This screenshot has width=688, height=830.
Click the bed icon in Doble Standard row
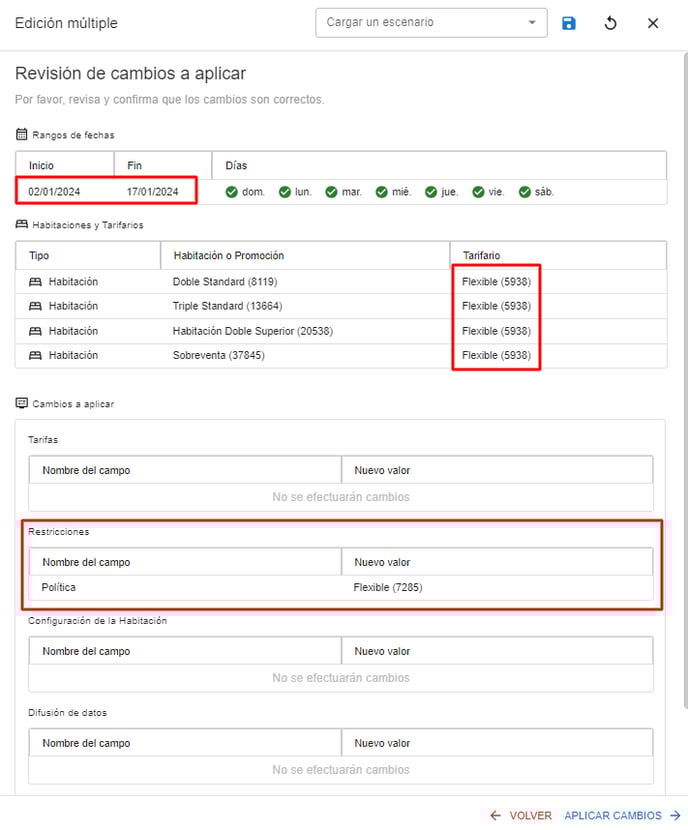(35, 282)
